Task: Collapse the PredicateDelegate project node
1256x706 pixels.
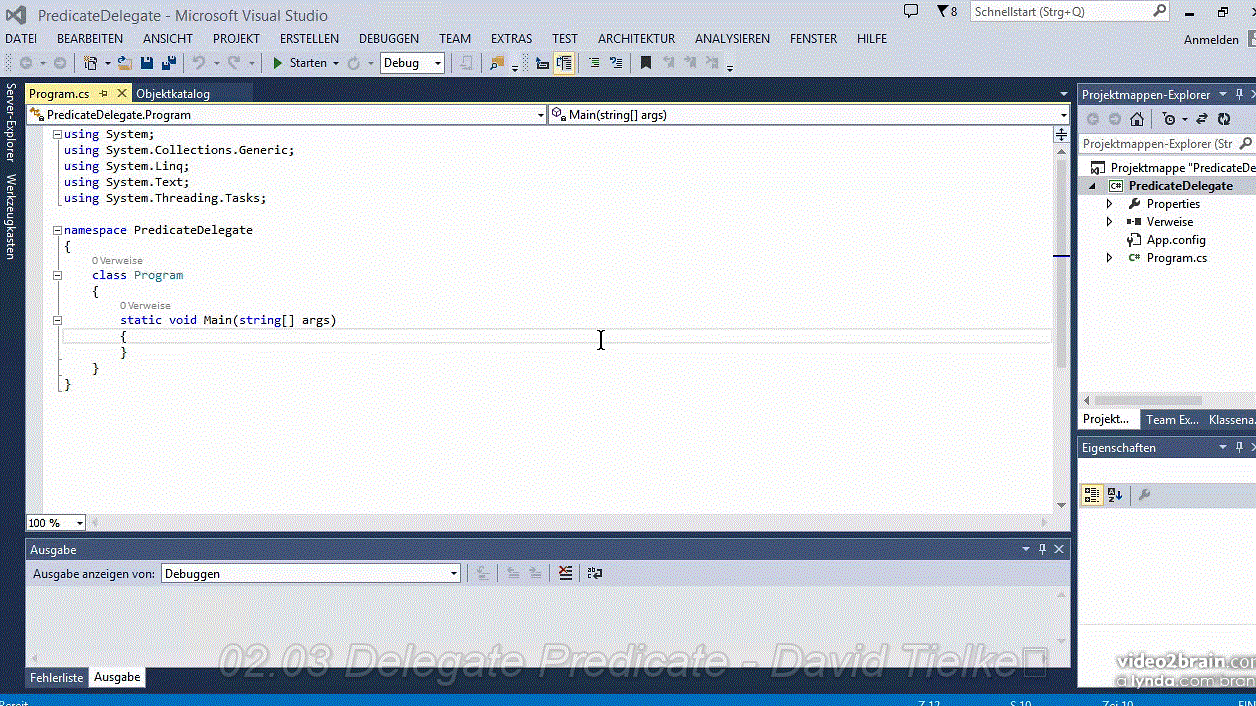Action: click(1092, 186)
